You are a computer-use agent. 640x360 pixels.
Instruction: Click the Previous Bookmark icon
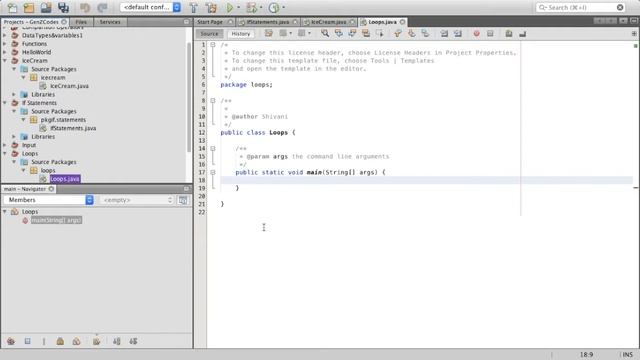(398, 33)
